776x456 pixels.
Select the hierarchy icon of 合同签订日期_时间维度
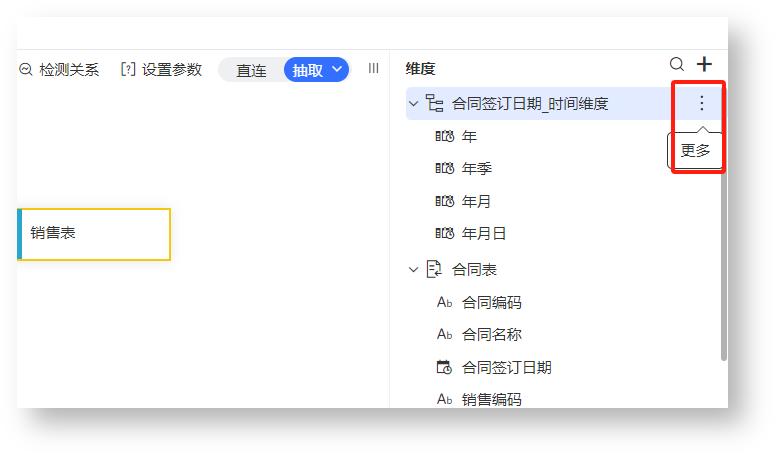(435, 103)
